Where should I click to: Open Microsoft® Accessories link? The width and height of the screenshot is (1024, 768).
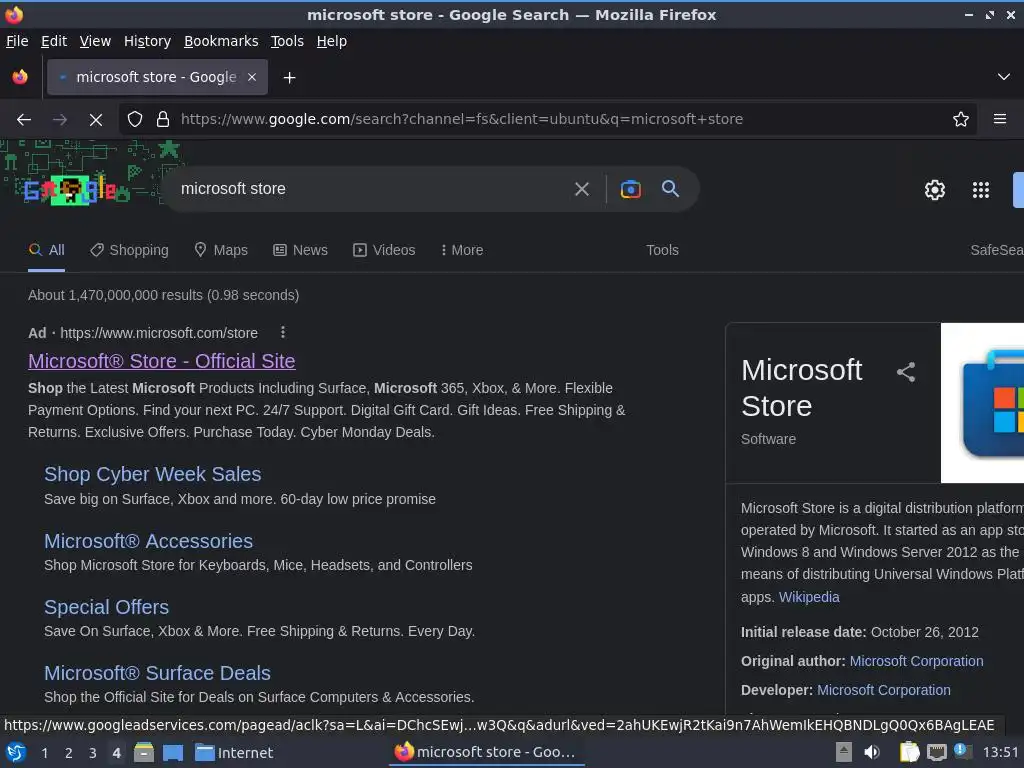pos(148,541)
